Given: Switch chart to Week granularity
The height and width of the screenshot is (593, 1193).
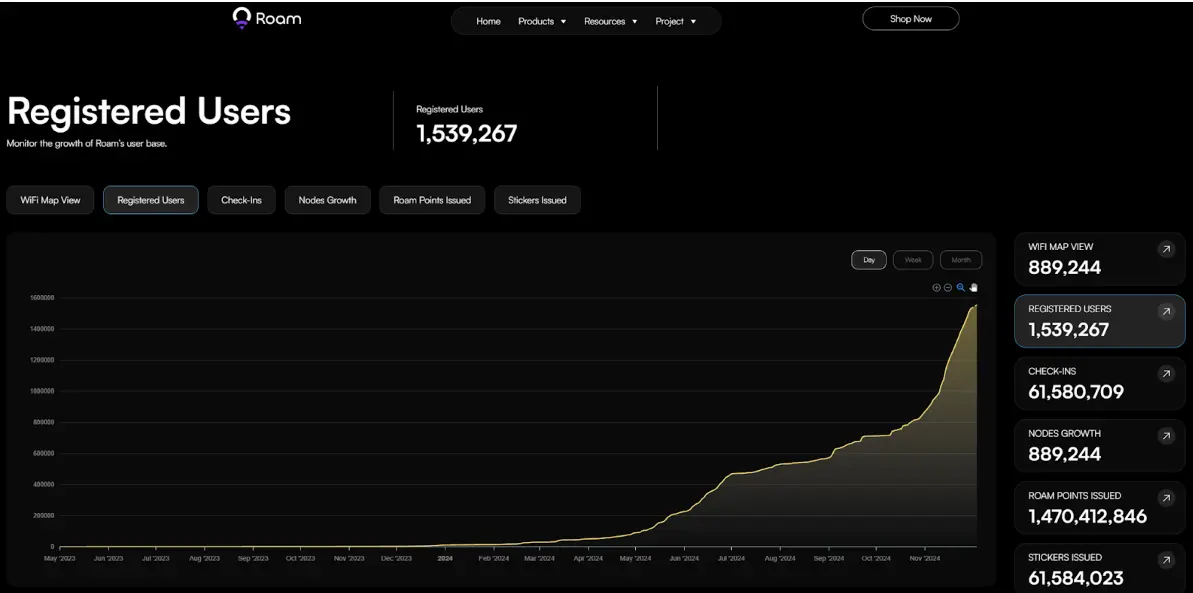Looking at the screenshot, I should 913,260.
